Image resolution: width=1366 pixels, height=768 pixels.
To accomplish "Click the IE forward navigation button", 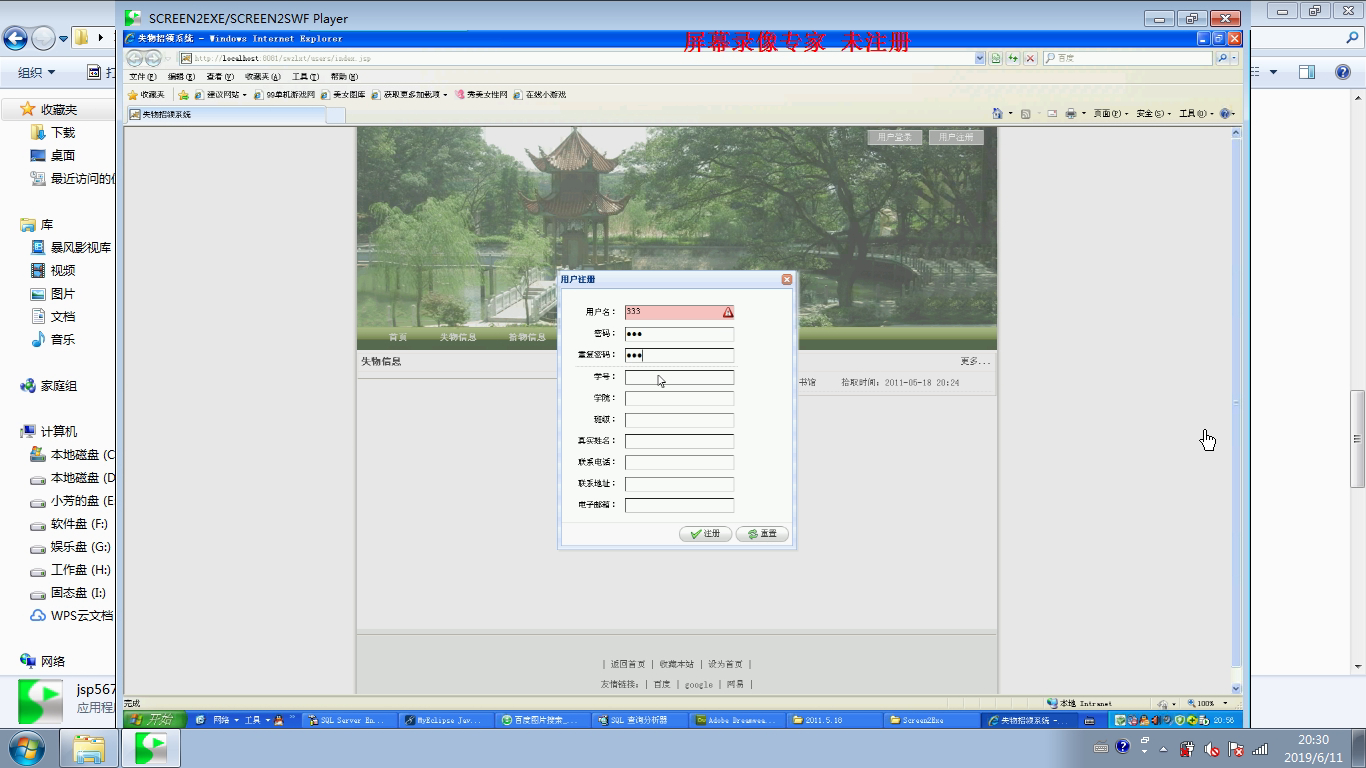I will (x=153, y=58).
